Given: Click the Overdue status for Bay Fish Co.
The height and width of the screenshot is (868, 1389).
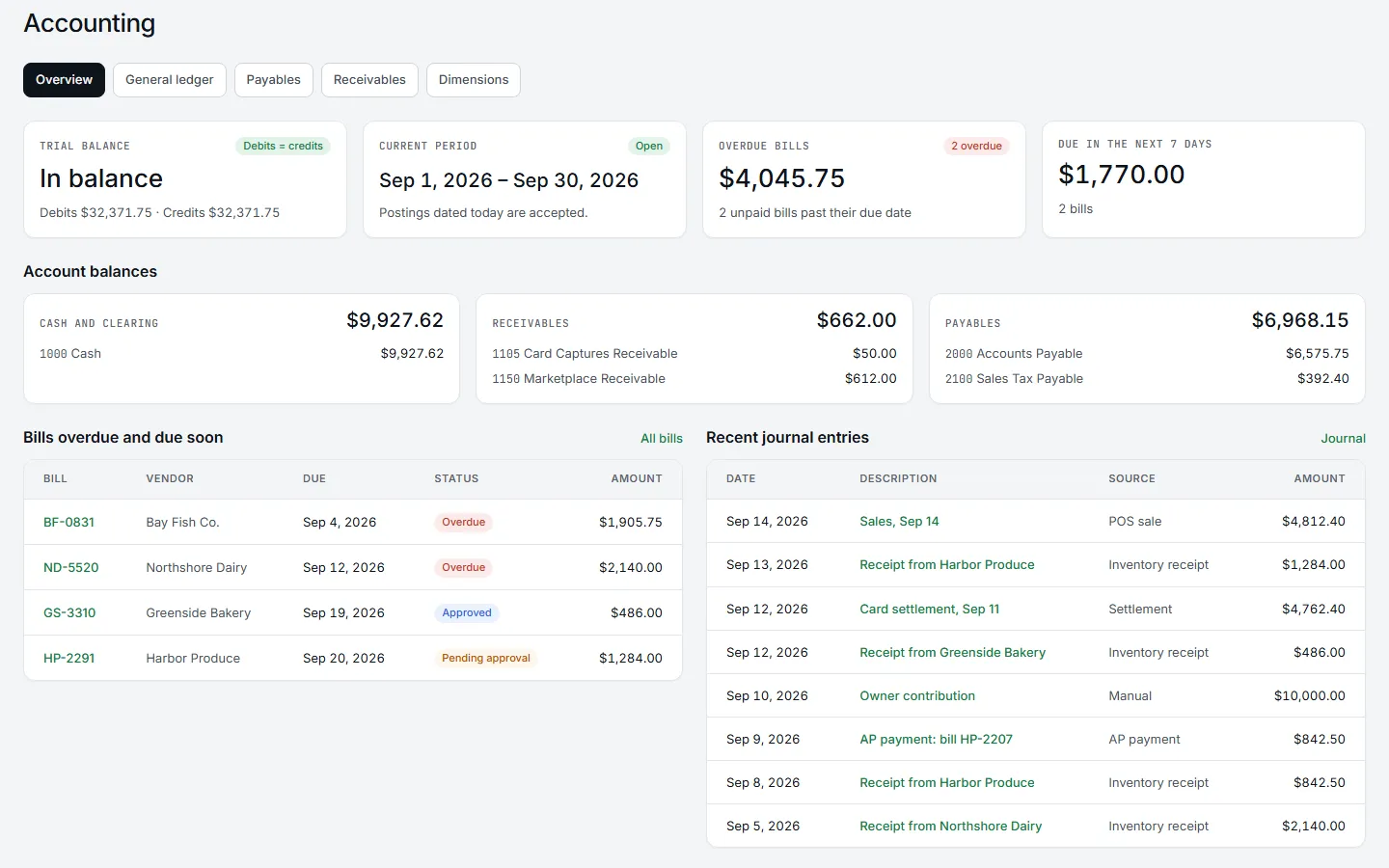Looking at the screenshot, I should coord(463,522).
